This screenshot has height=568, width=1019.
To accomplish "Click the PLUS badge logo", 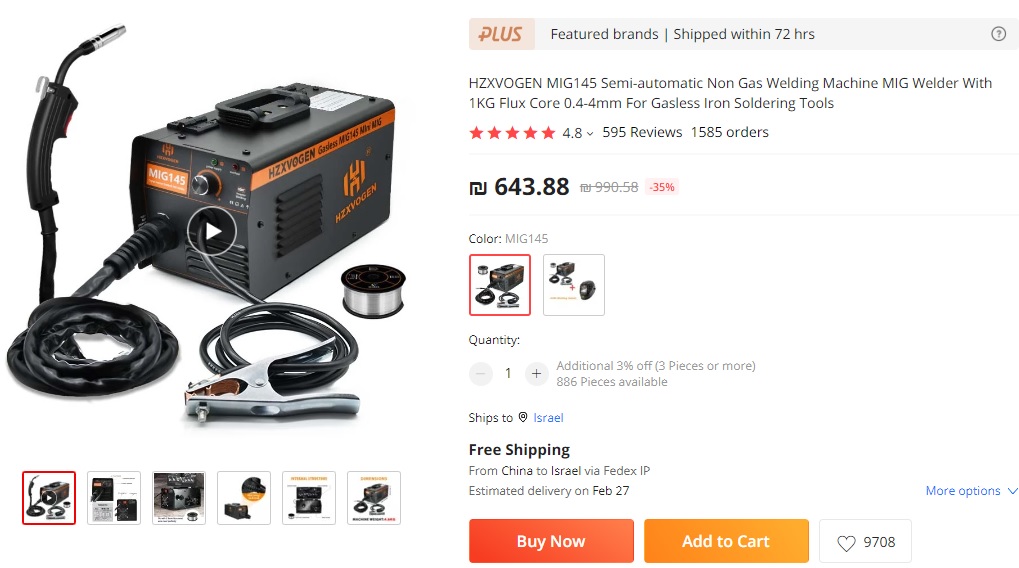I will coord(501,34).
